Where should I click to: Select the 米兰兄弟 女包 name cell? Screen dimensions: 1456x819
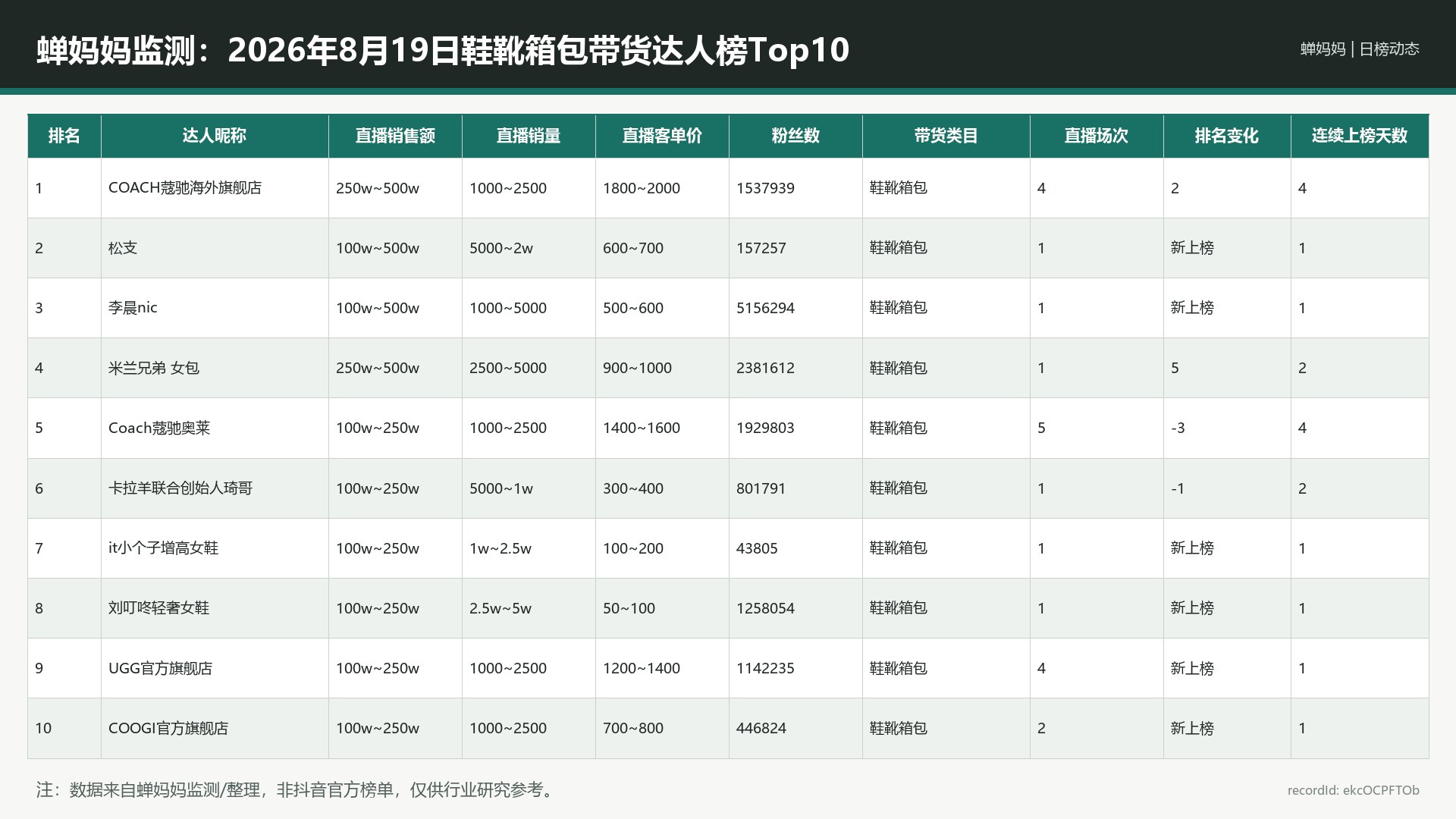click(215, 368)
